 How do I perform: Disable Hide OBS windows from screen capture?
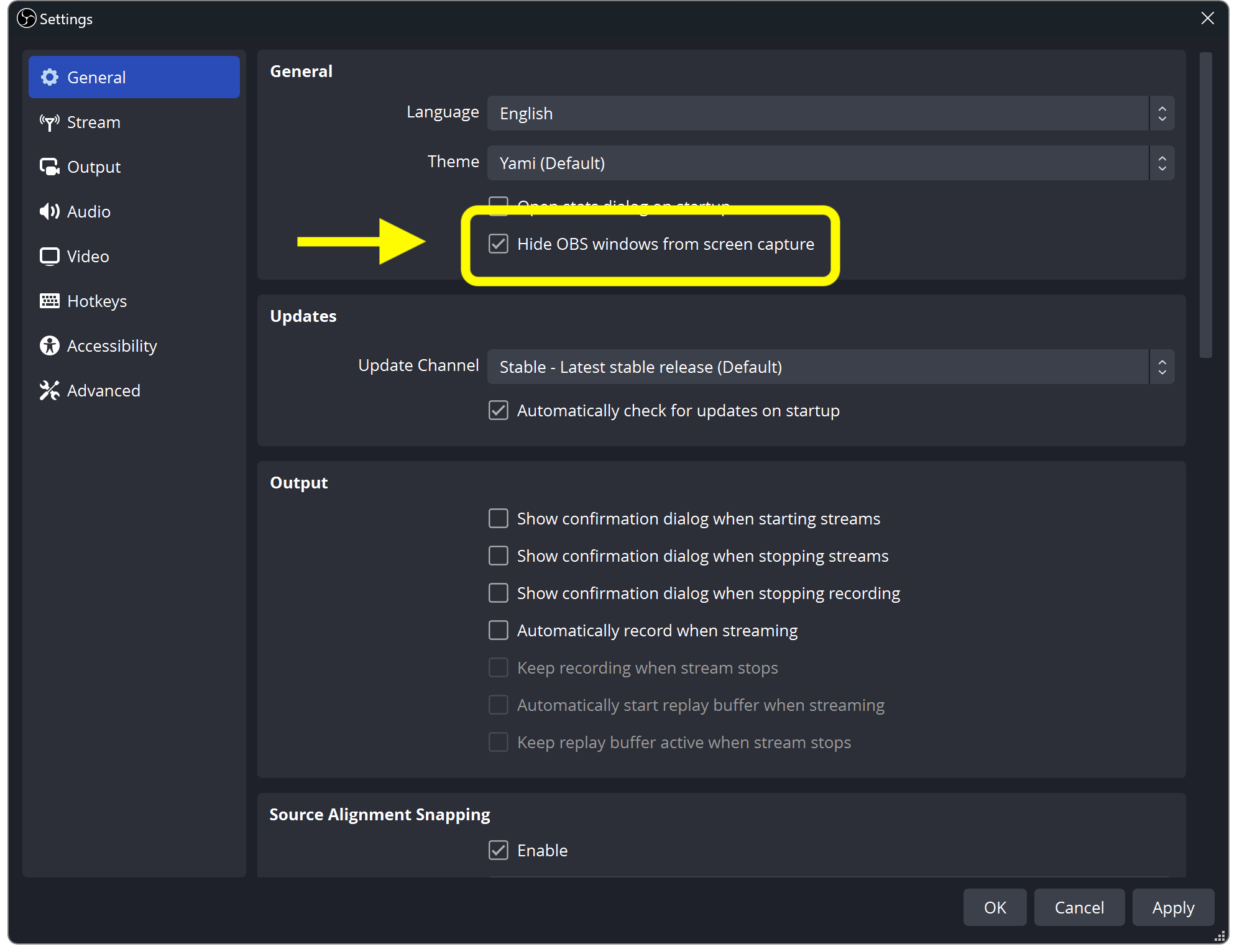499,244
